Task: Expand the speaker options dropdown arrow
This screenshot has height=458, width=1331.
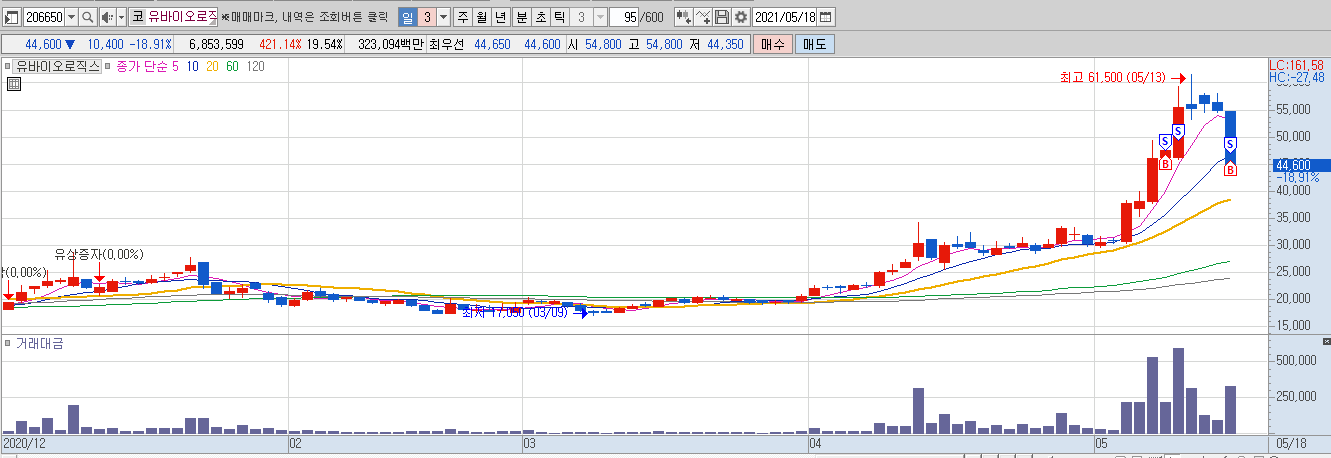Action: [x=121, y=17]
